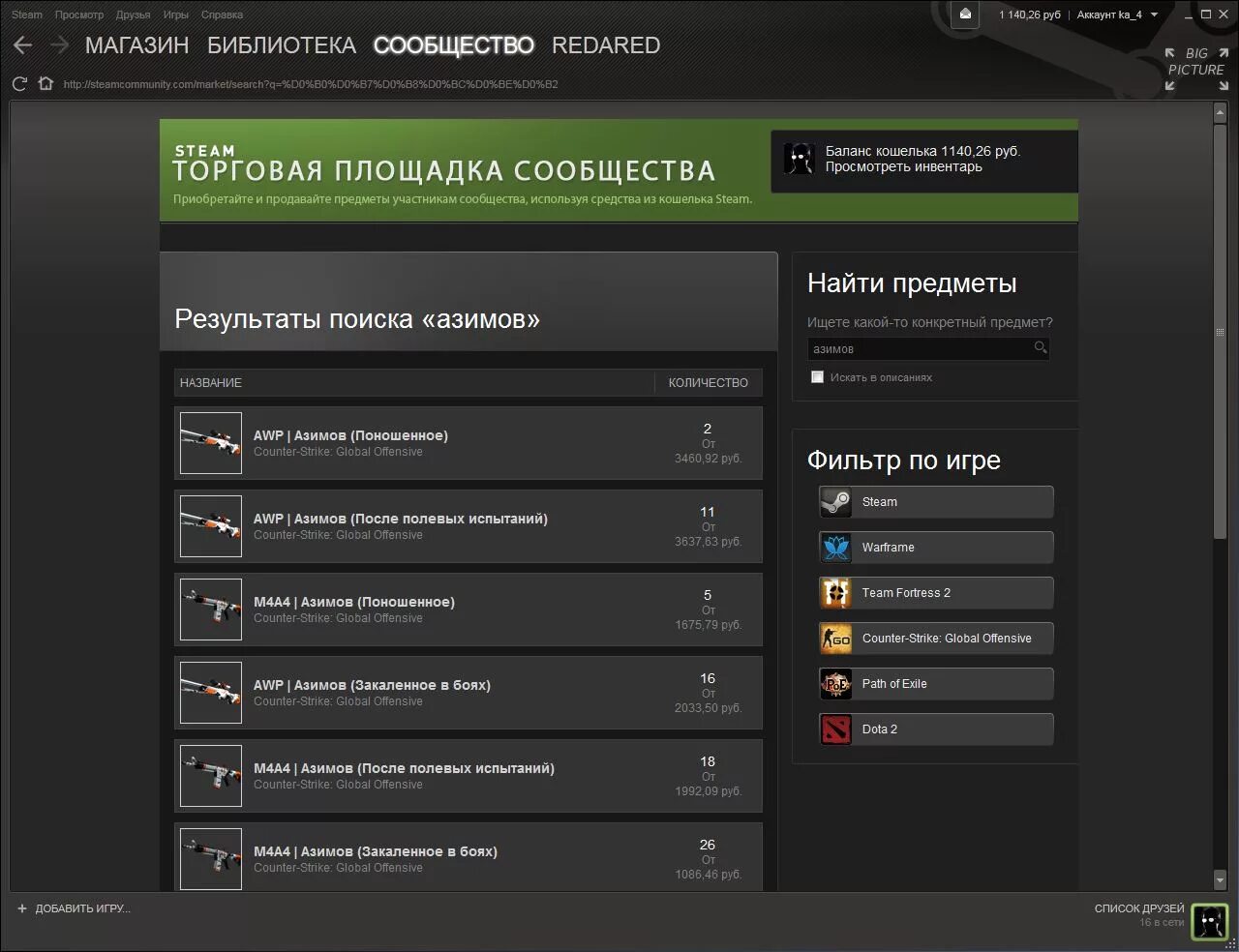Click price 3637,63 руб.
This screenshot has height=952, width=1239.
708,542
